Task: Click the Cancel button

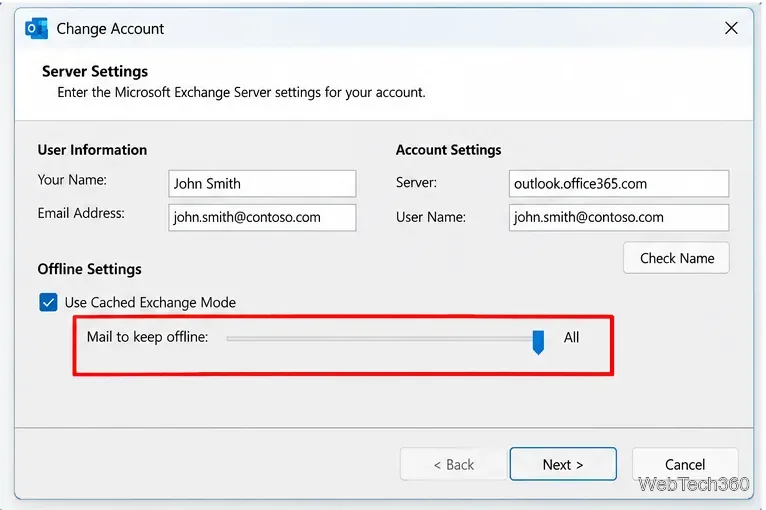Action: [685, 464]
